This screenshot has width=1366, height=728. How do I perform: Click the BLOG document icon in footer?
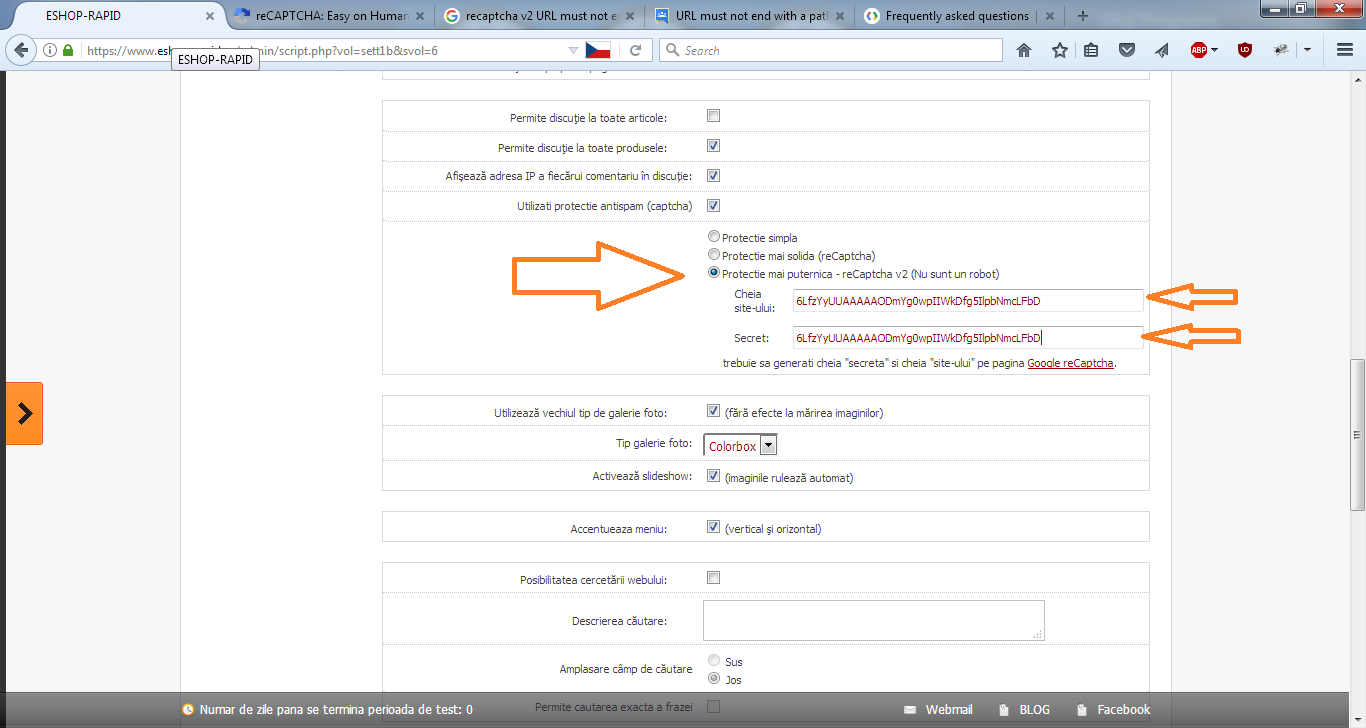(x=1003, y=710)
